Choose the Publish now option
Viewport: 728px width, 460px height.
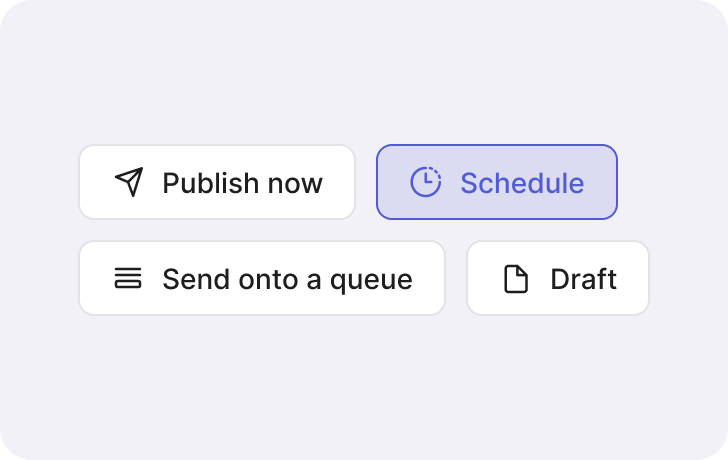[217, 182]
